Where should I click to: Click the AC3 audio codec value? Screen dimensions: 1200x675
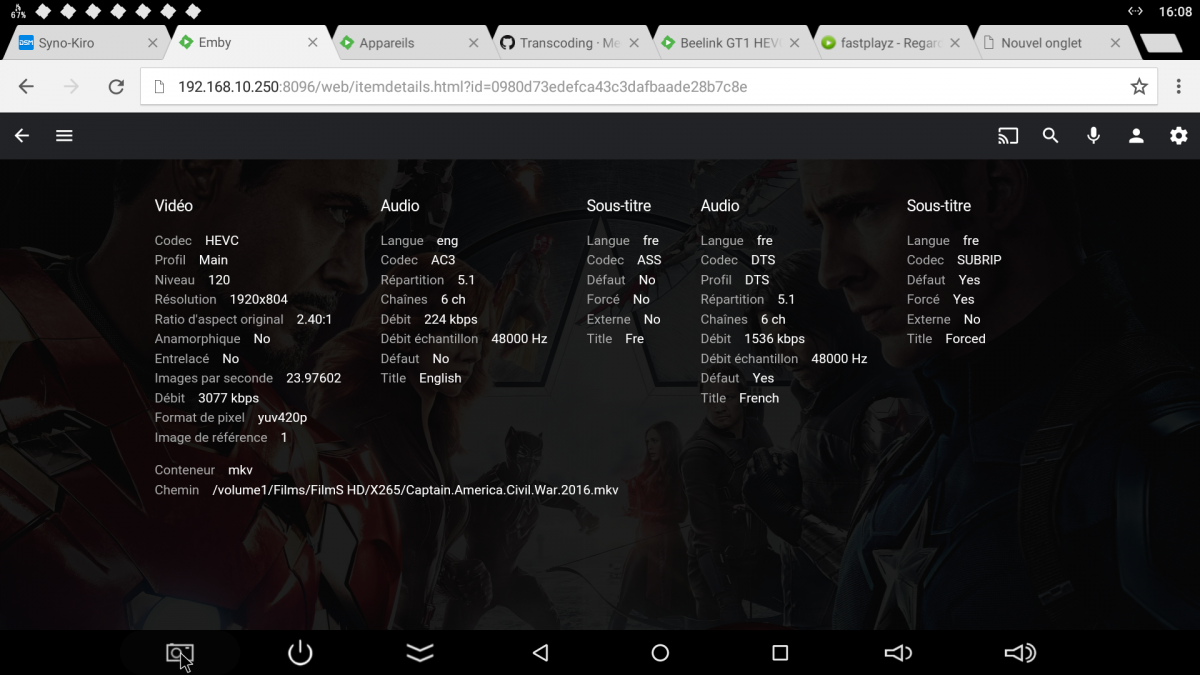pos(443,260)
